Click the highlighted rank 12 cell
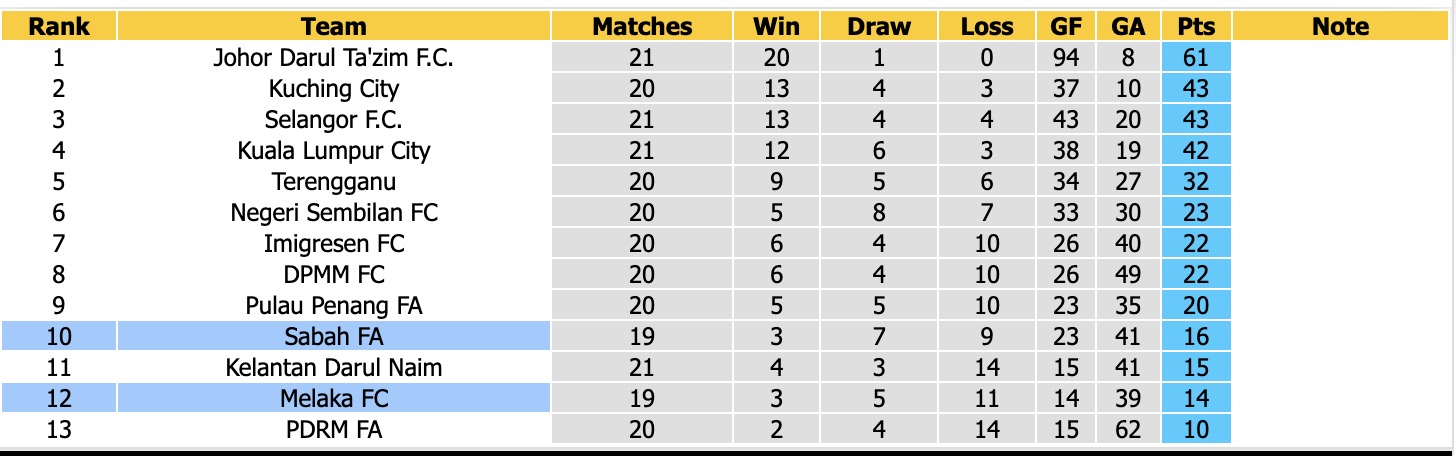1456x456 pixels. click(x=57, y=399)
